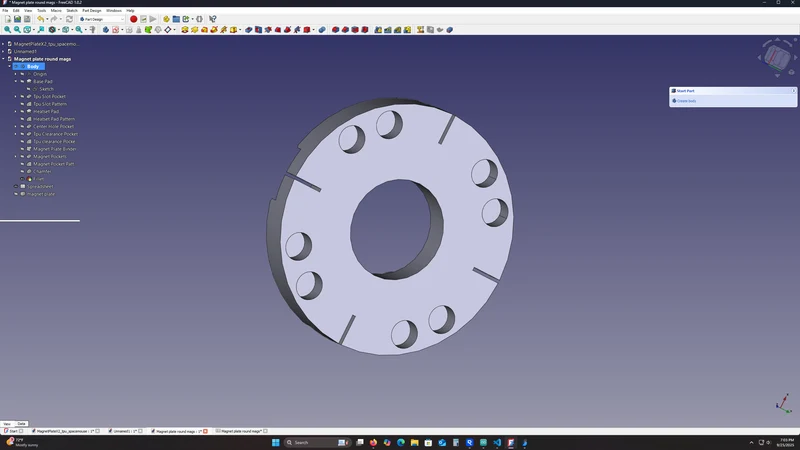
Task: Collapse the Body tree node
Action: click(x=9, y=66)
